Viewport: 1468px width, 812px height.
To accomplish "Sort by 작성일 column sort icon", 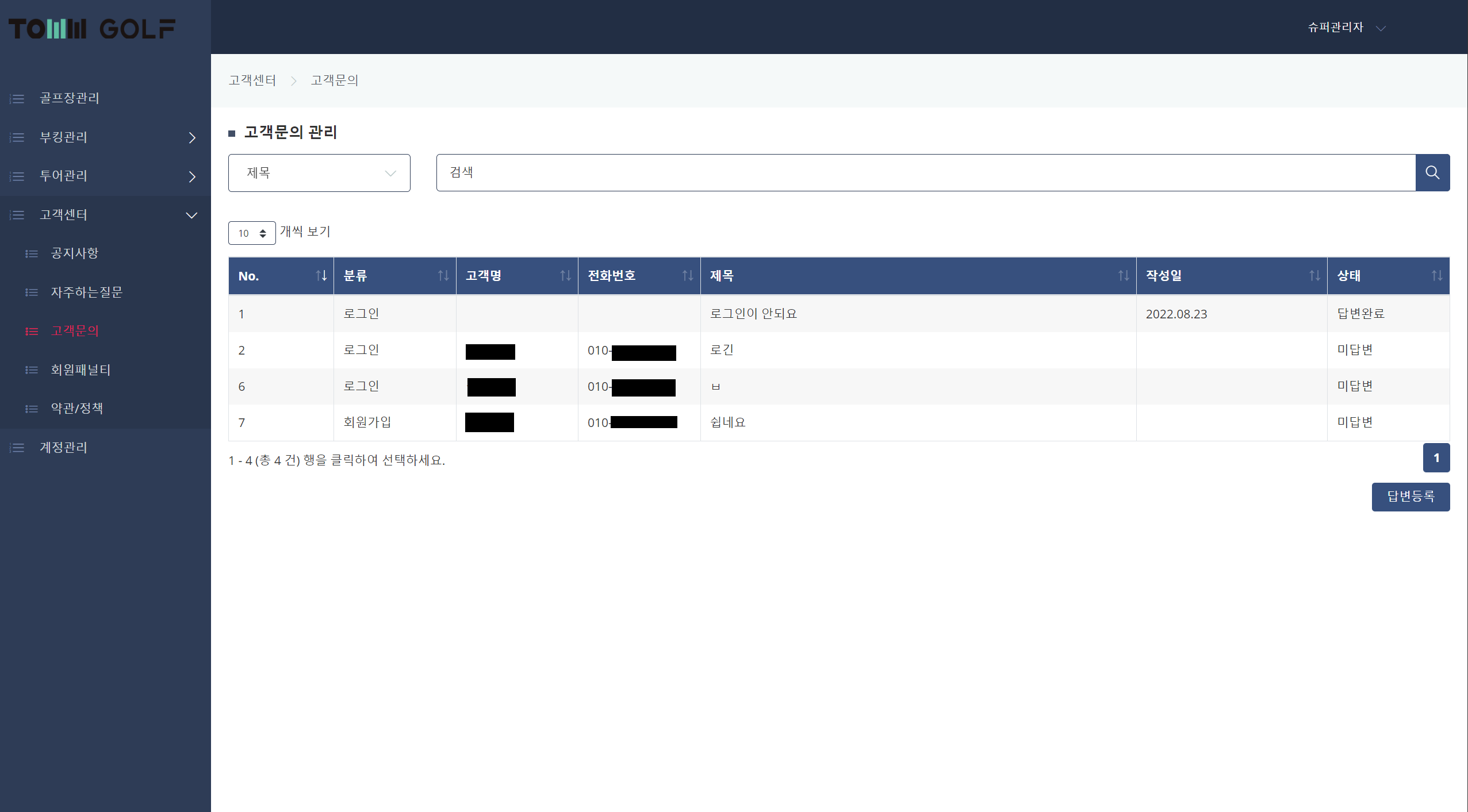I will (x=1314, y=276).
